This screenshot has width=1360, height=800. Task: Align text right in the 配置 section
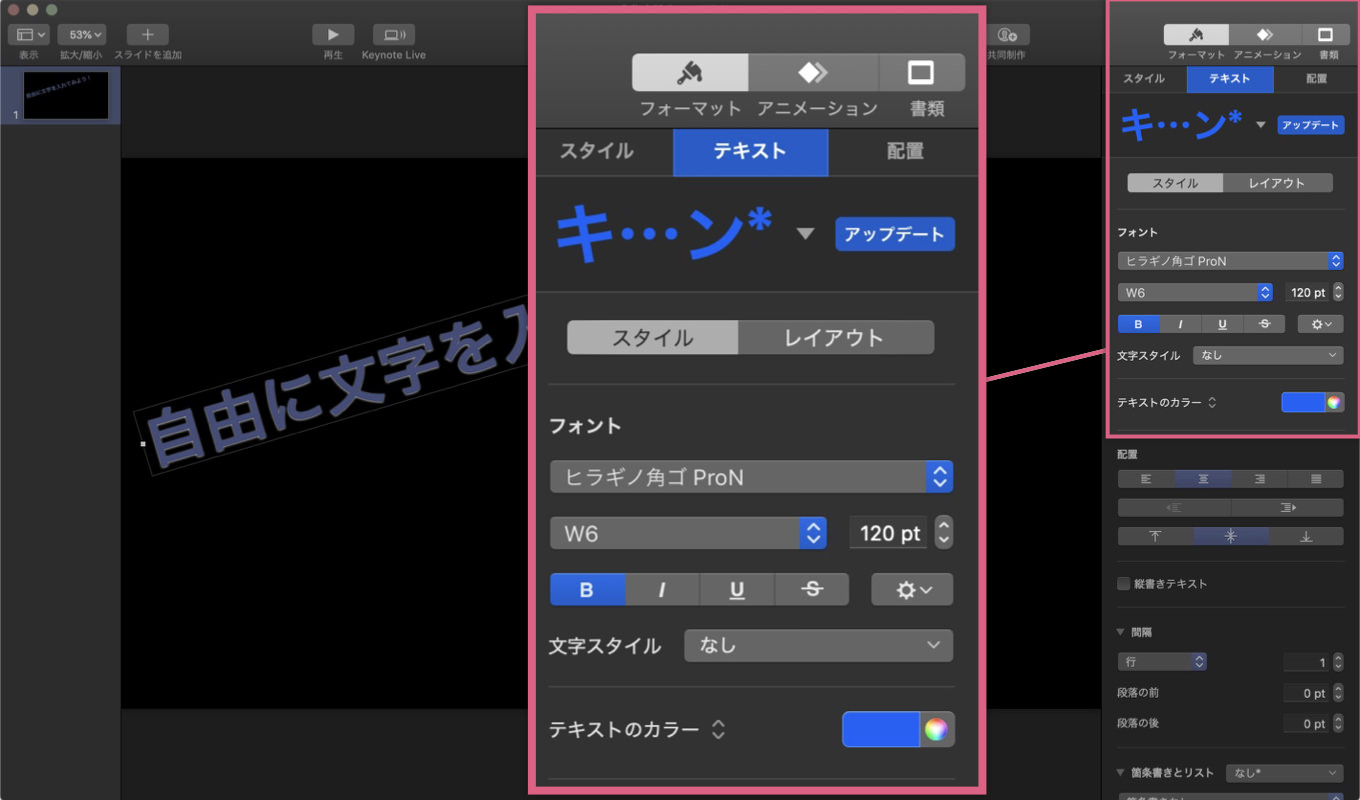point(1259,479)
